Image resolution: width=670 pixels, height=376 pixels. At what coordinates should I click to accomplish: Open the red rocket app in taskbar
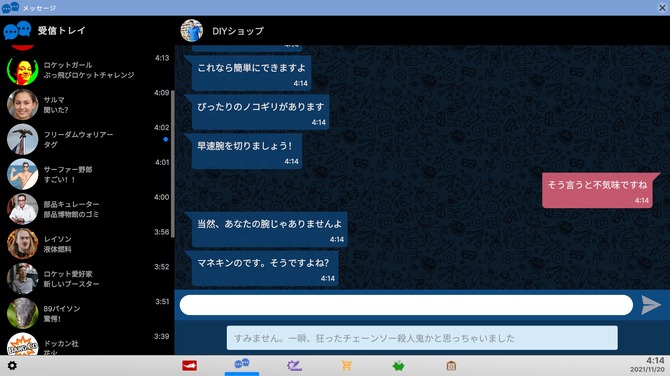pyautogui.click(x=189, y=366)
